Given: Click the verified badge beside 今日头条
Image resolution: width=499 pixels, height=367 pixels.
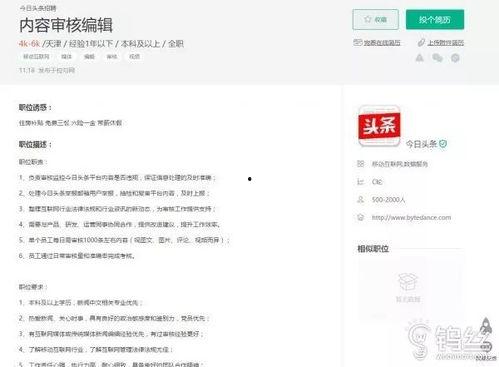Looking at the screenshot, I should 443,144.
